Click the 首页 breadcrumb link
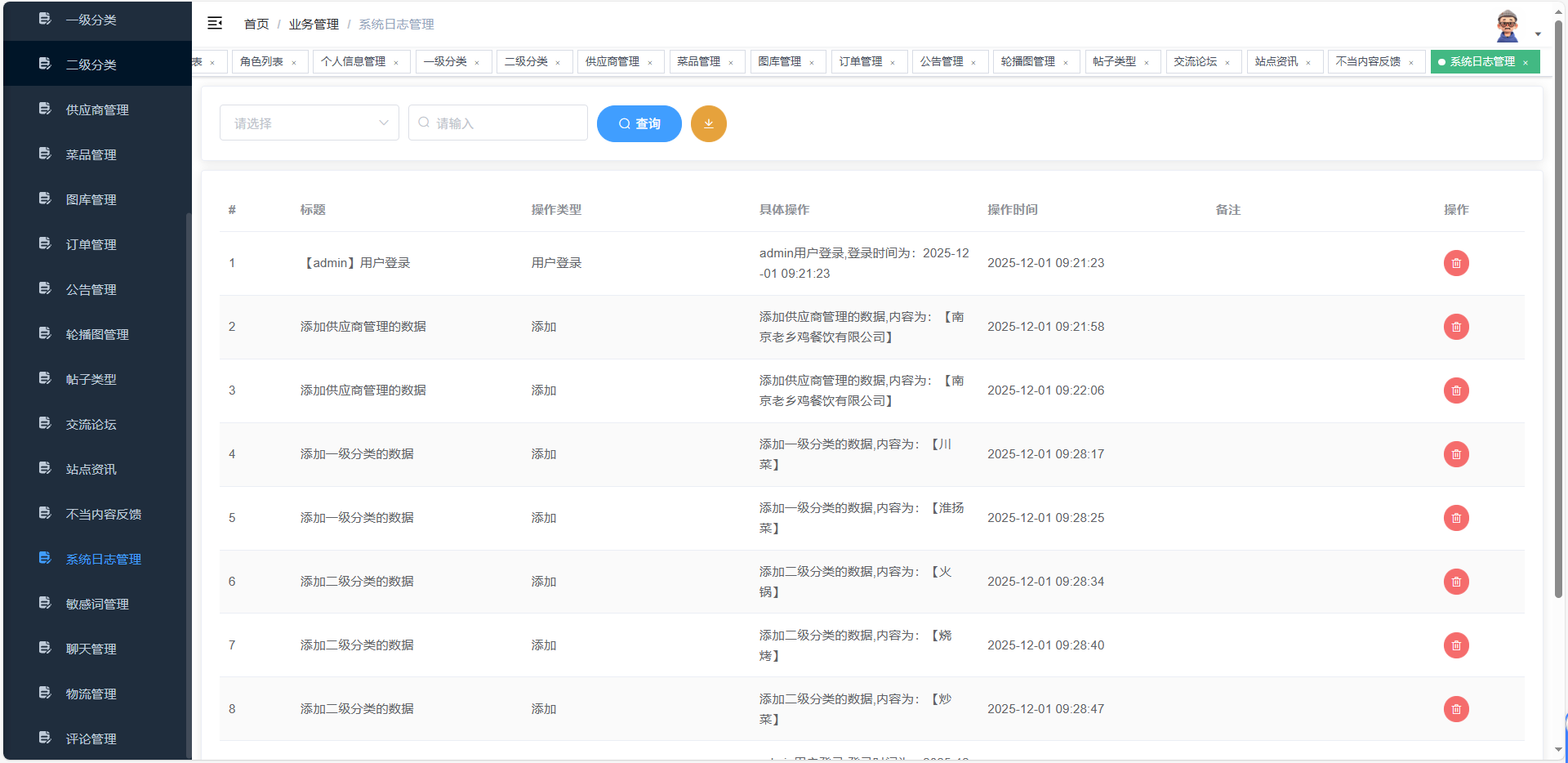 click(255, 24)
